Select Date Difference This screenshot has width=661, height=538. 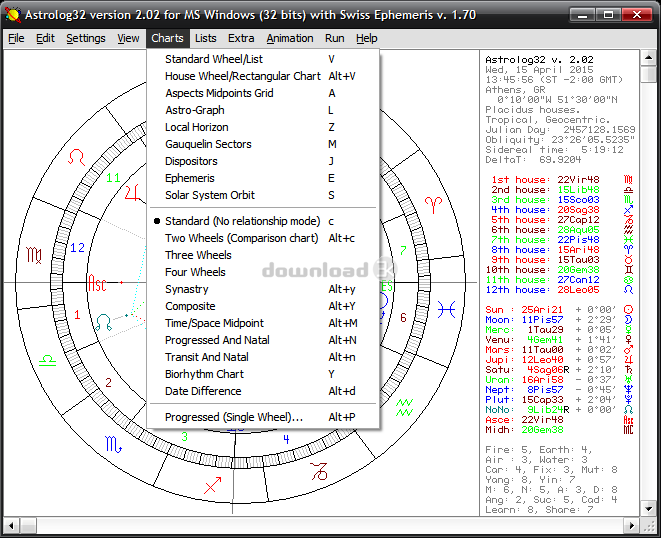point(263,391)
